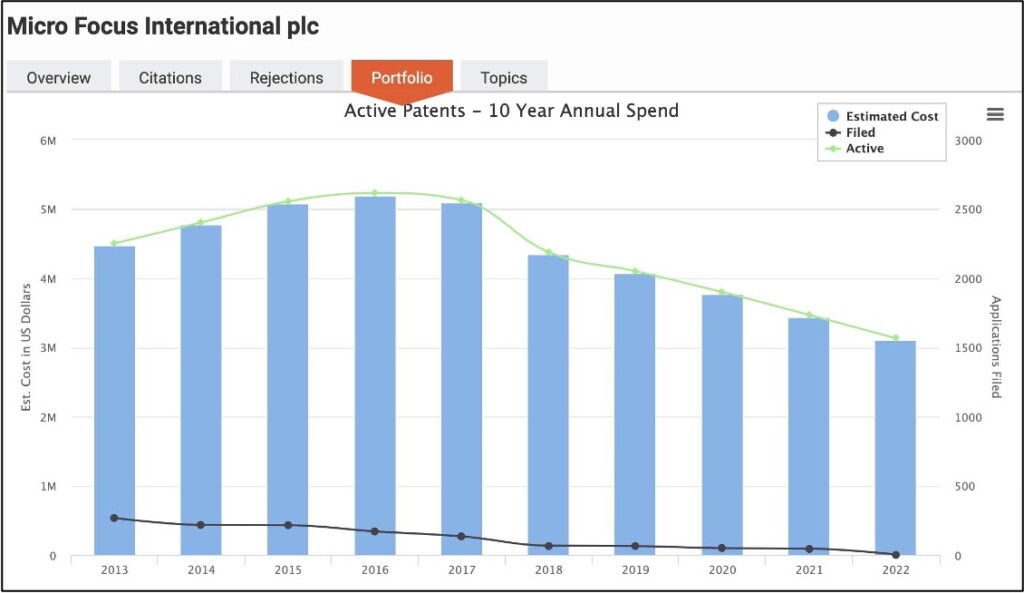Viewport: 1024px width, 593px height.
Task: Click the 2020 estimated cost bar
Action: 722,425
